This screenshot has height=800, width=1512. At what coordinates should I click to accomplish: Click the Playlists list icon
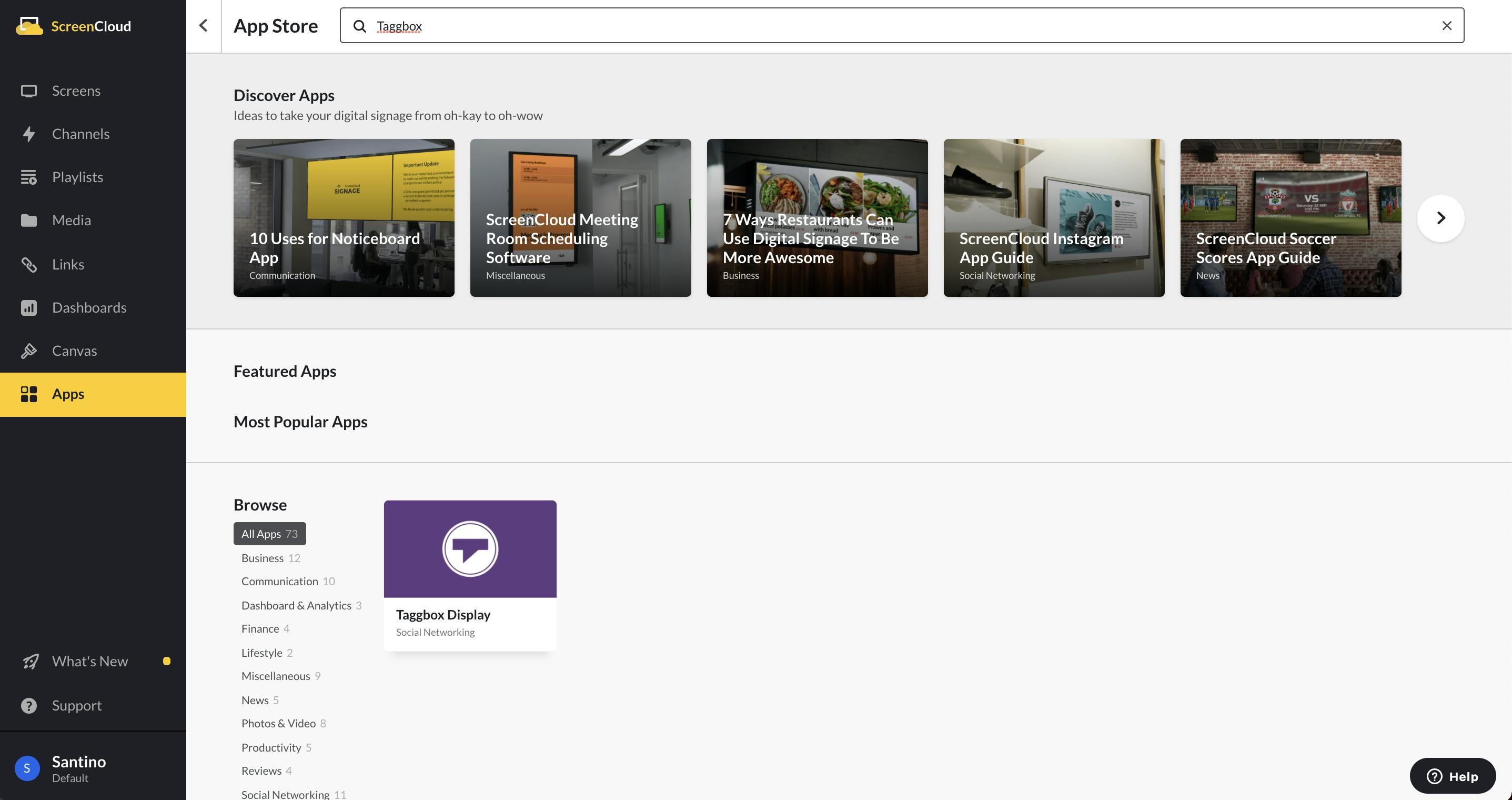click(29, 177)
